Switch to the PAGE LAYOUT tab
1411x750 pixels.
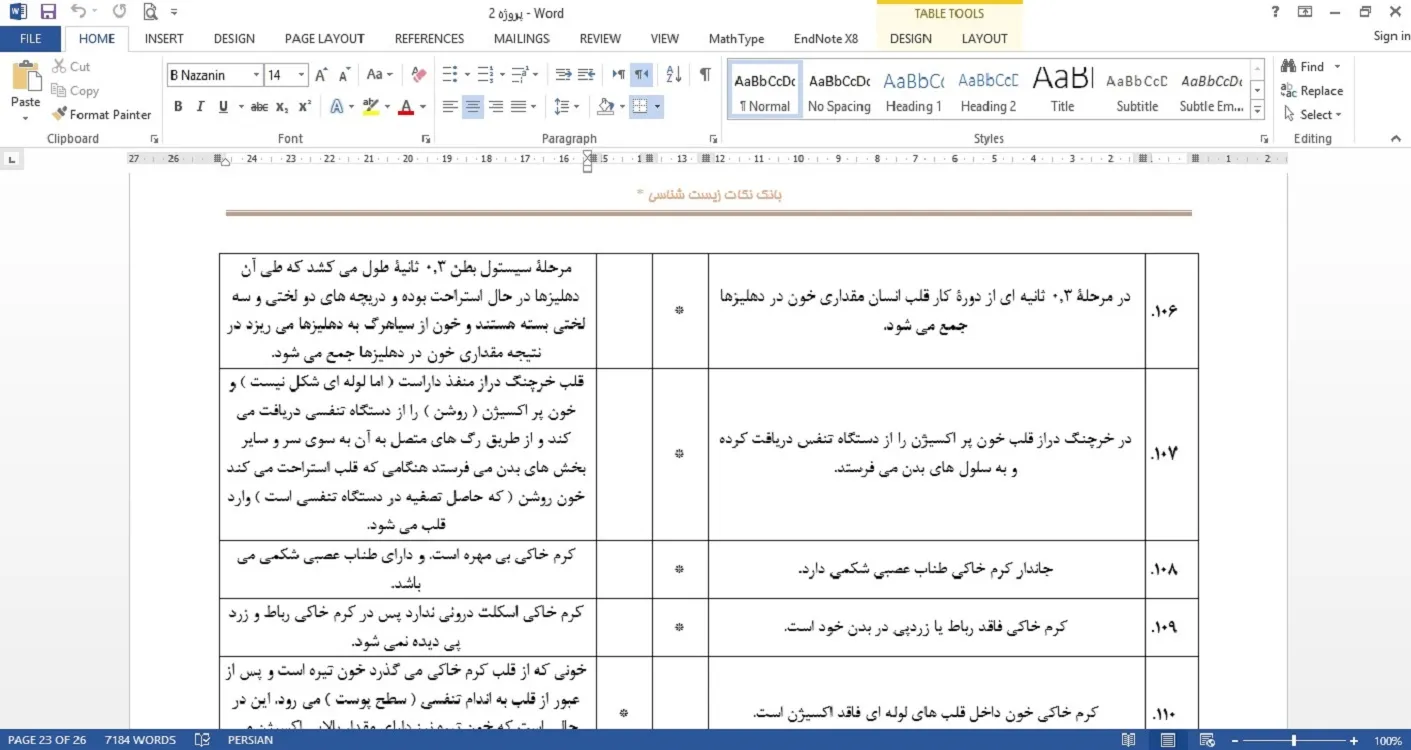[x=324, y=39]
